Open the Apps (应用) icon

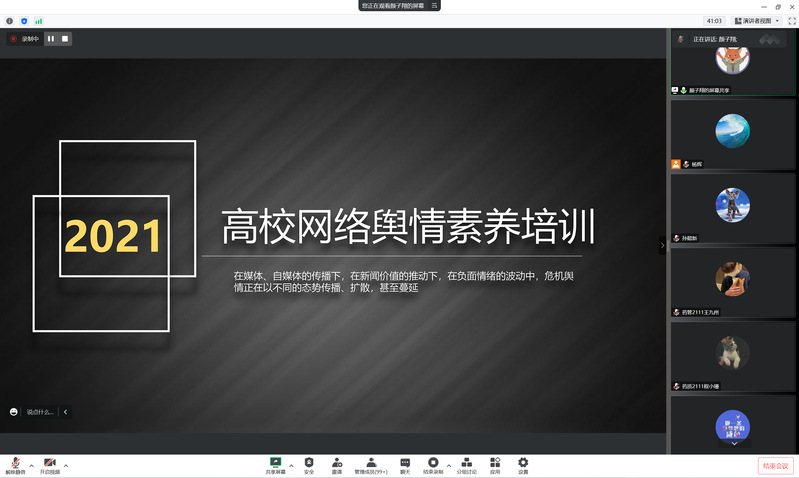point(495,464)
